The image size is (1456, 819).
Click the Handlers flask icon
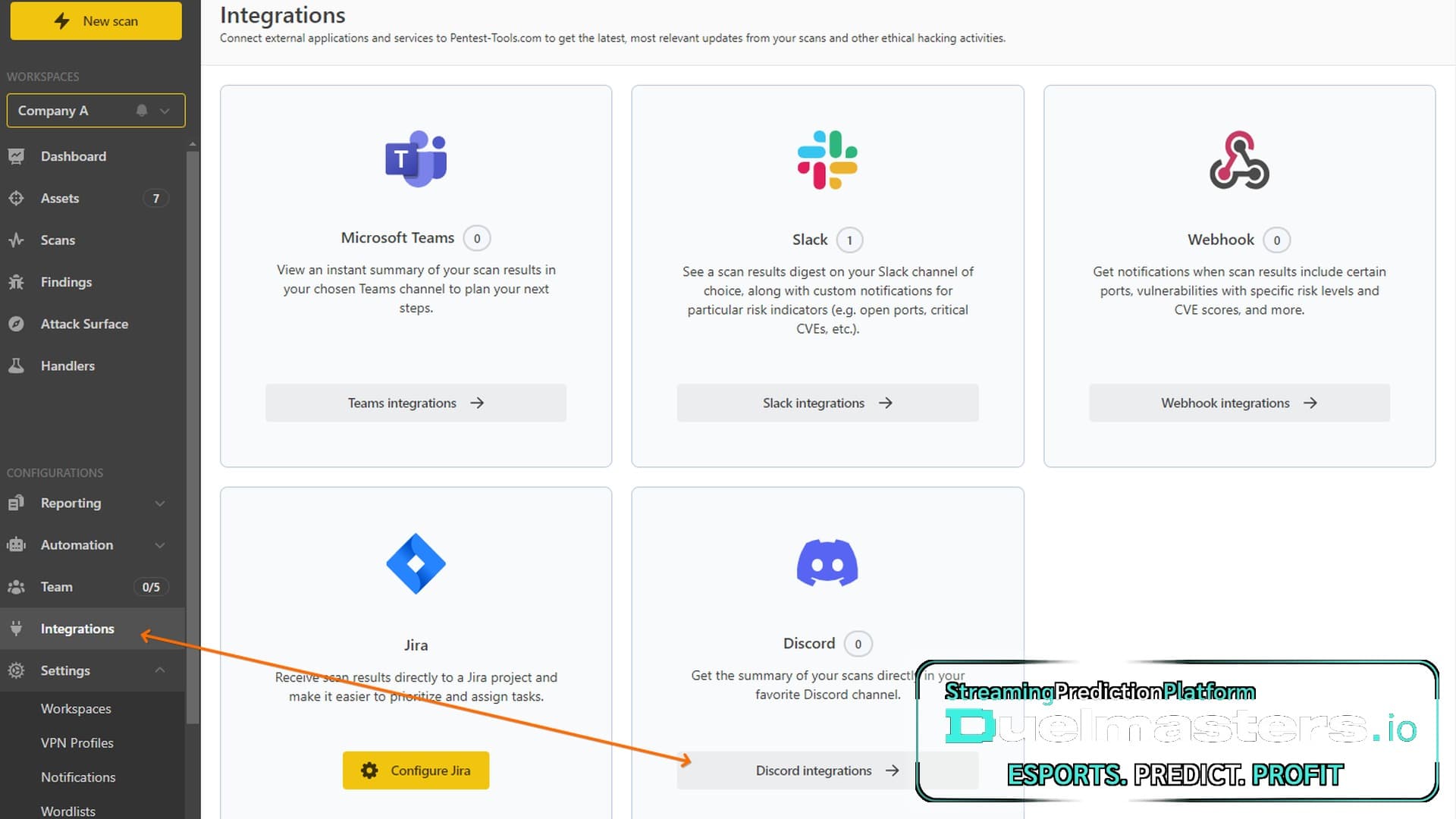16,366
